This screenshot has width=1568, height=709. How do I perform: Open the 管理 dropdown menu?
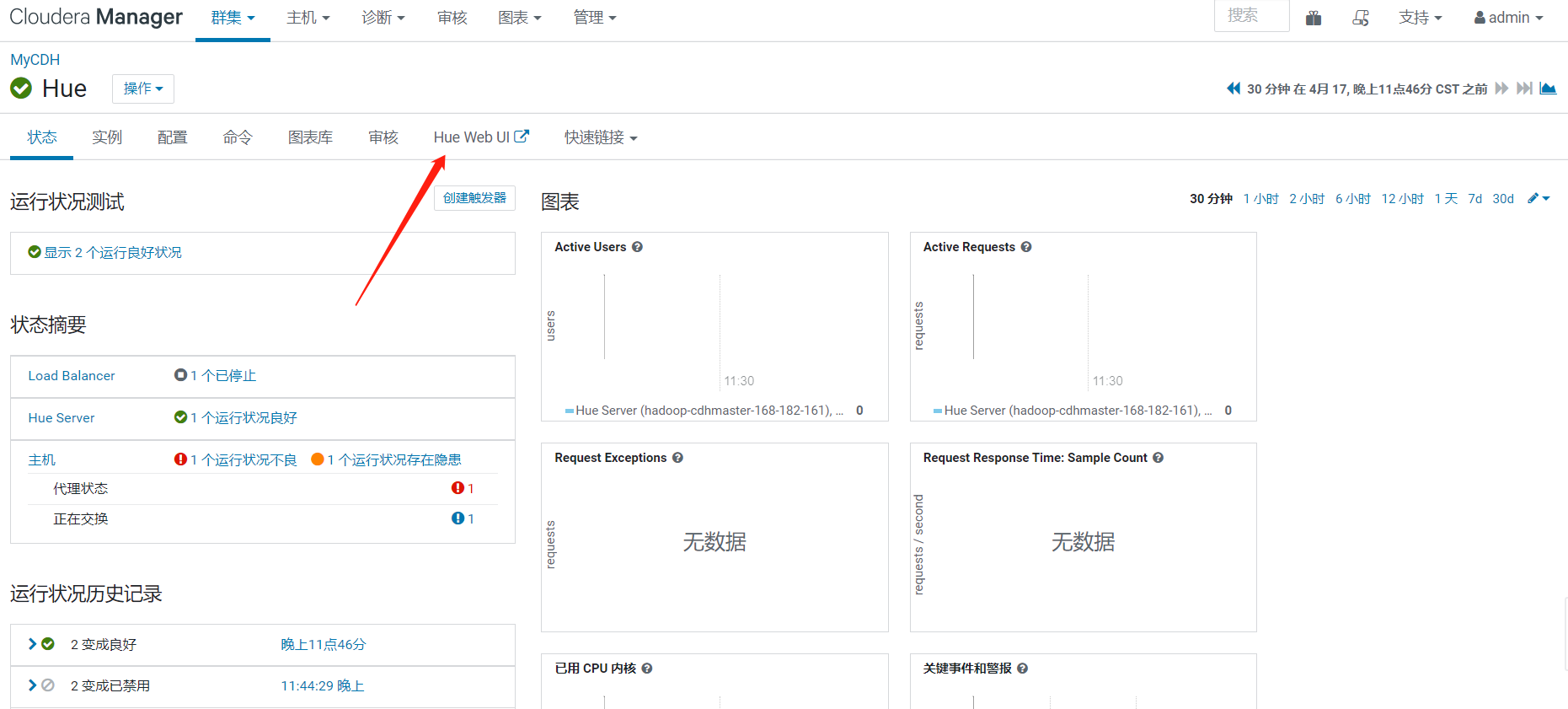pyautogui.click(x=594, y=18)
